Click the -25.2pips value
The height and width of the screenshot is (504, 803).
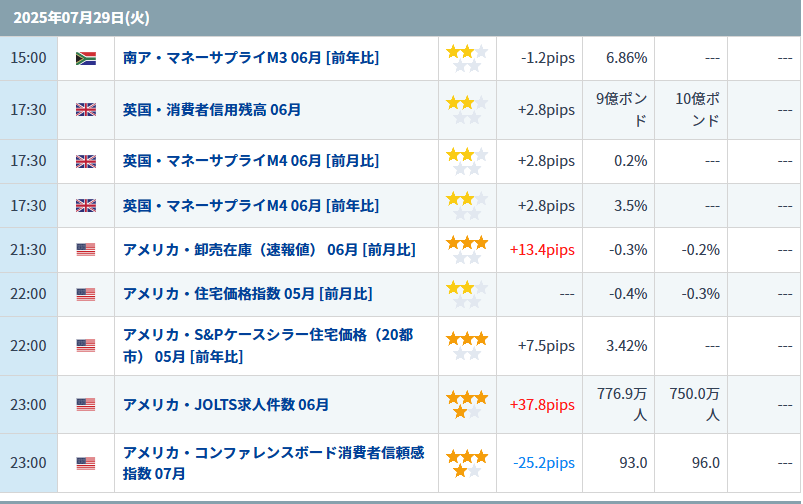pos(544,463)
